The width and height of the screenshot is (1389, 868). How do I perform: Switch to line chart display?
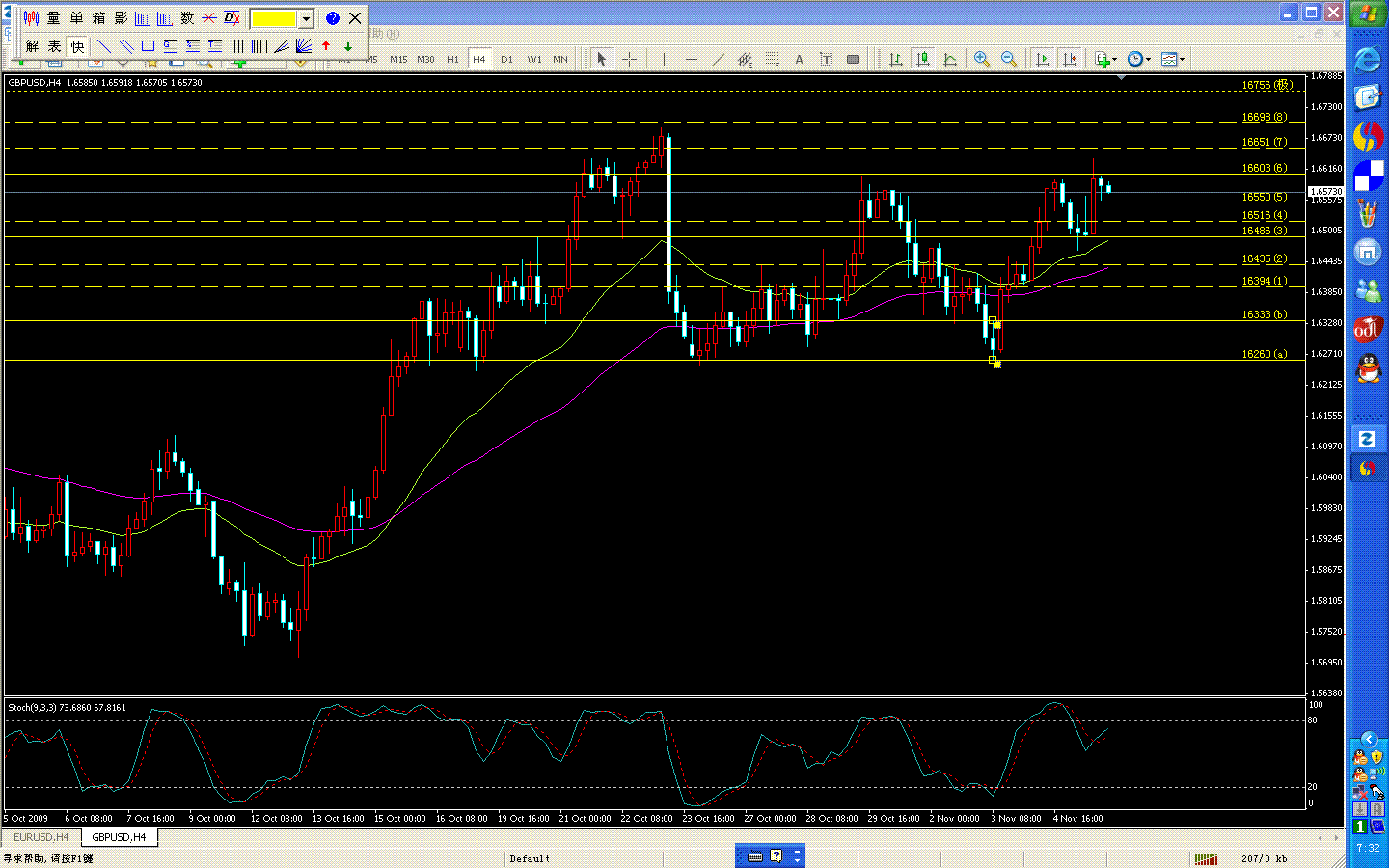pos(950,59)
